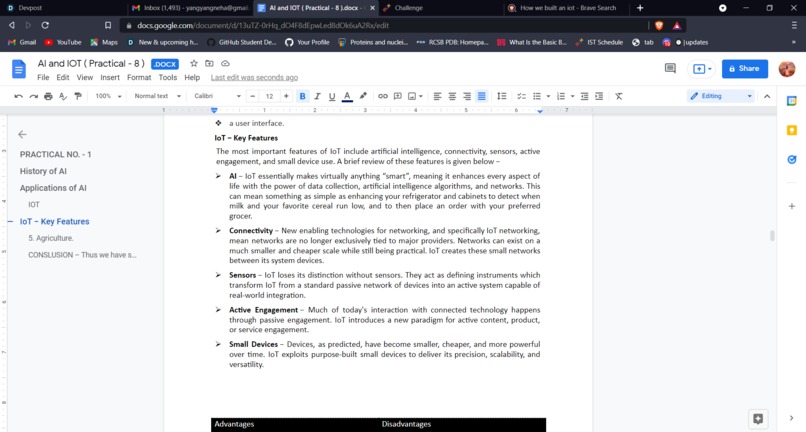Open Last edit was seconds ago link
The image size is (806, 432).
pos(254,78)
